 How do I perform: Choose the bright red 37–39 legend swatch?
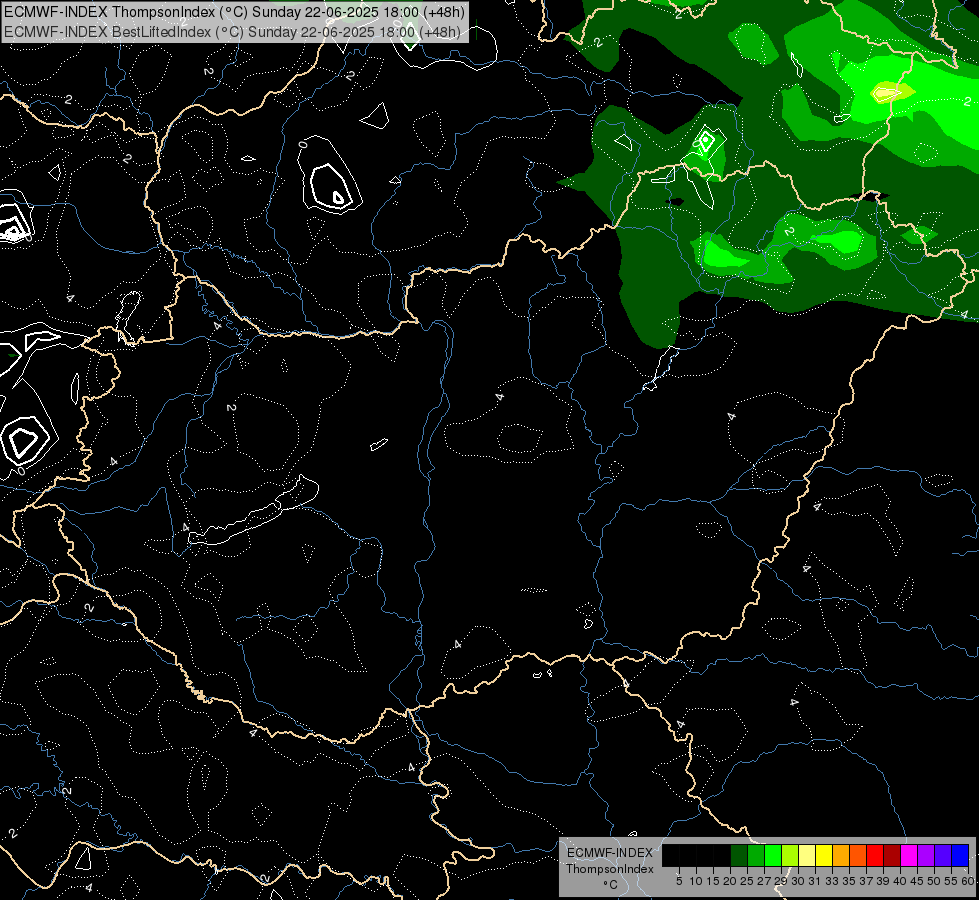(875, 855)
